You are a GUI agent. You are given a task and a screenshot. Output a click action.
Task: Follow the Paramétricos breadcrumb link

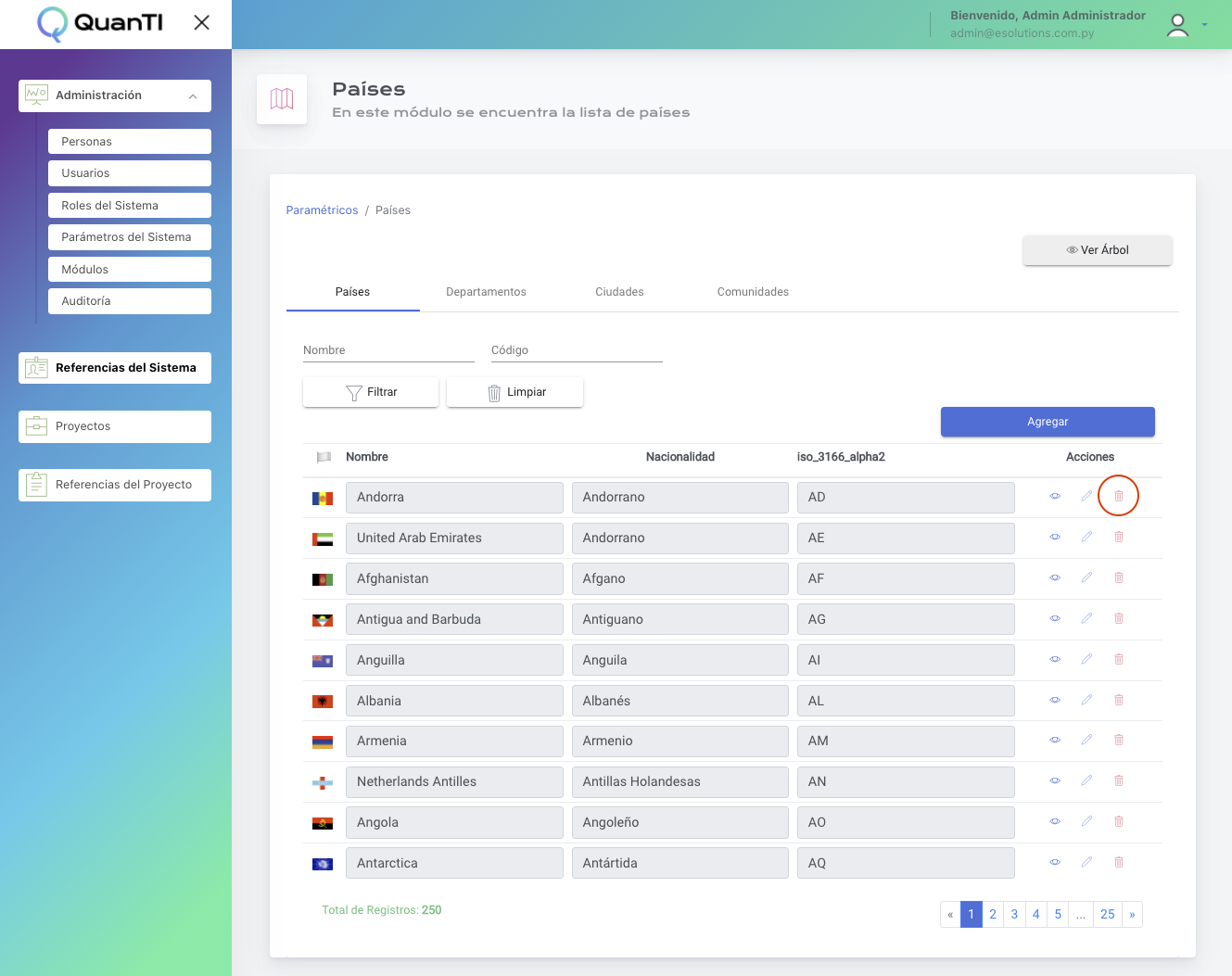(322, 210)
